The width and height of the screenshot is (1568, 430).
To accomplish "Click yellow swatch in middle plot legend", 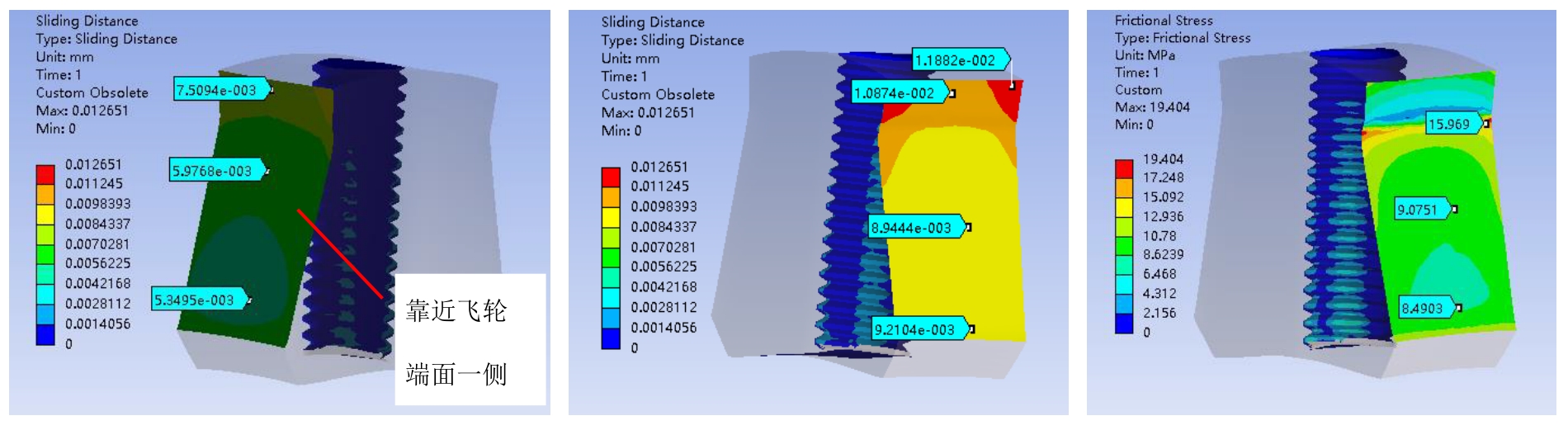I will 611,217.
